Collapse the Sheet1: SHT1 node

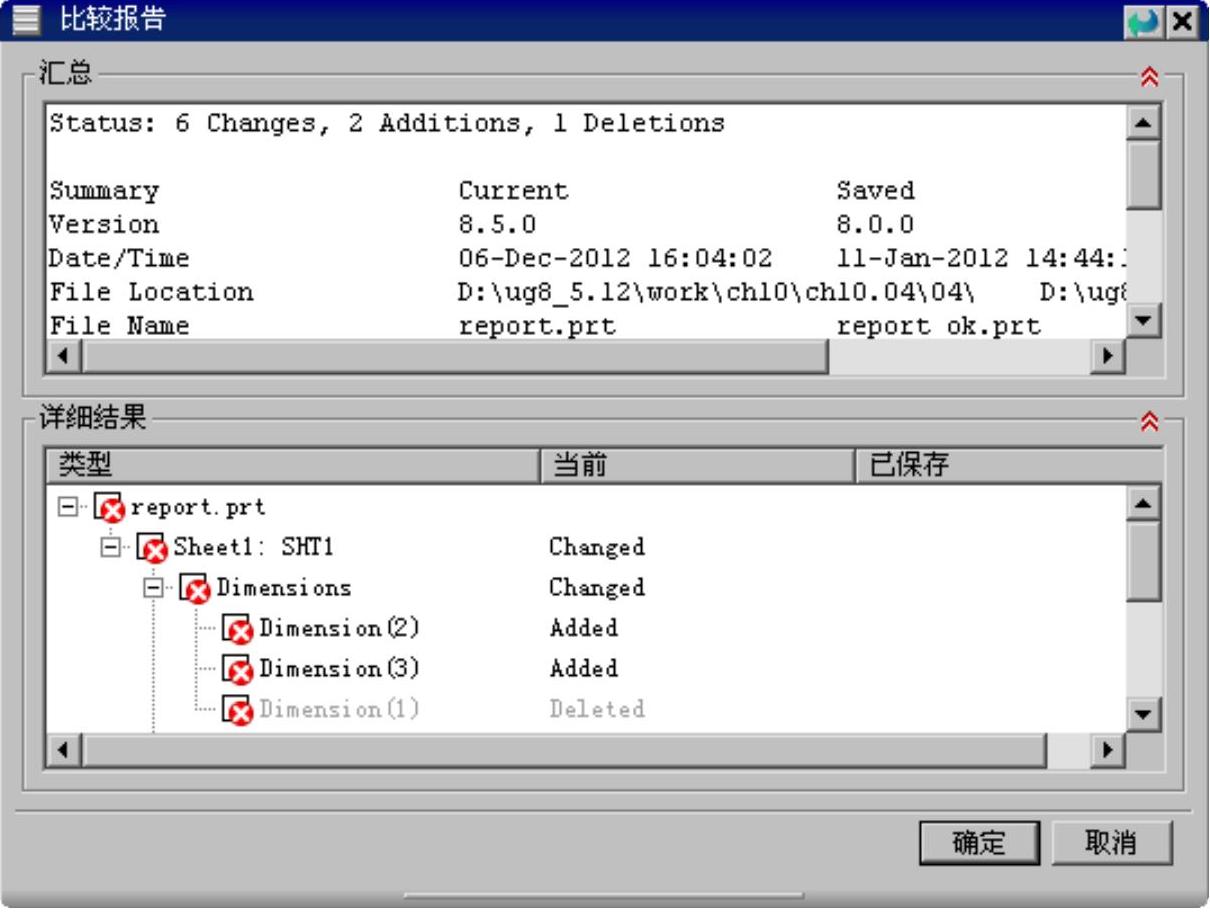coord(111,547)
